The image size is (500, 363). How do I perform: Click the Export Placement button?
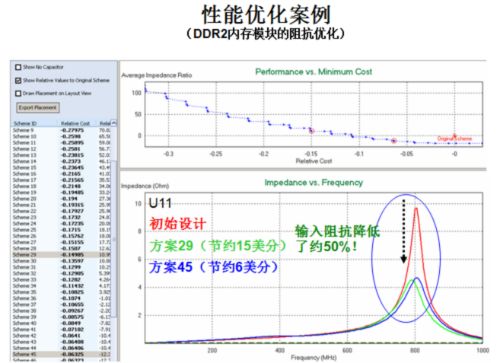38,108
